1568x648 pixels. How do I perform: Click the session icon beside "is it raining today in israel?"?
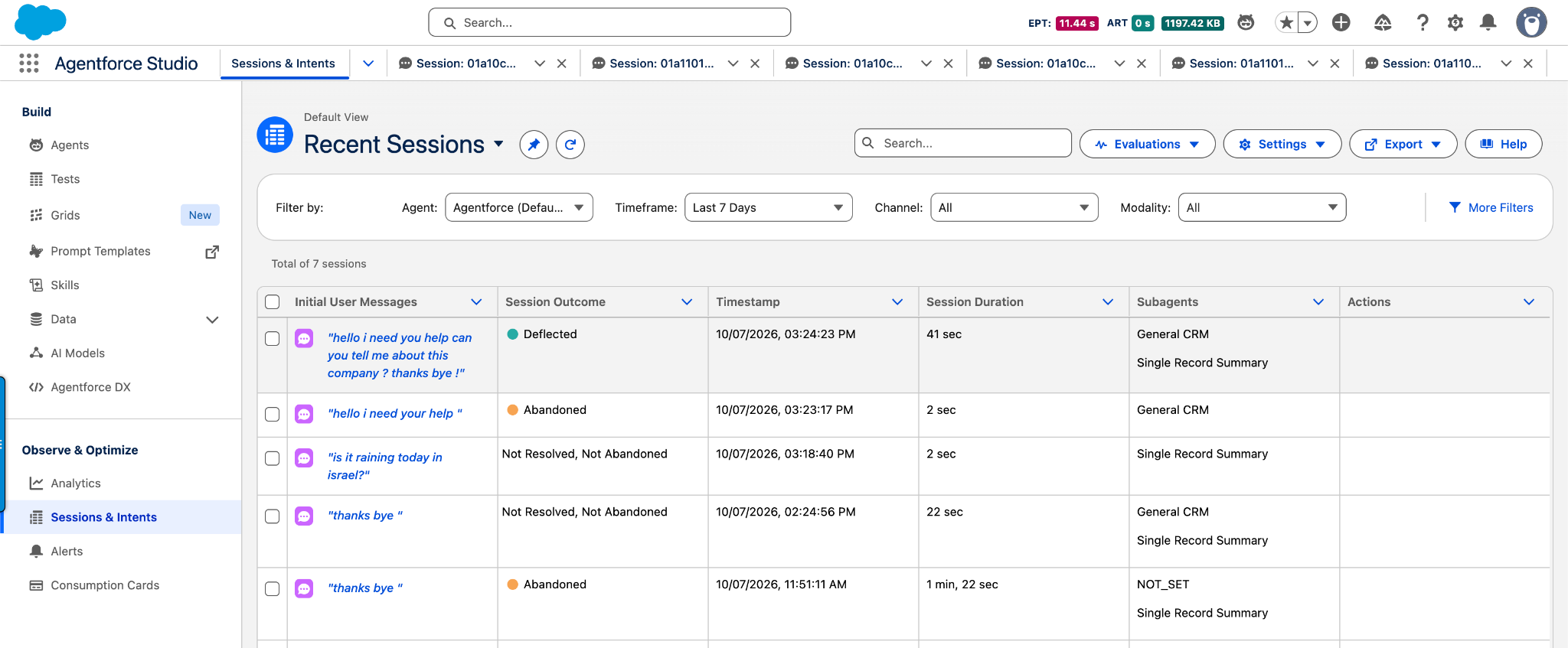coord(304,458)
